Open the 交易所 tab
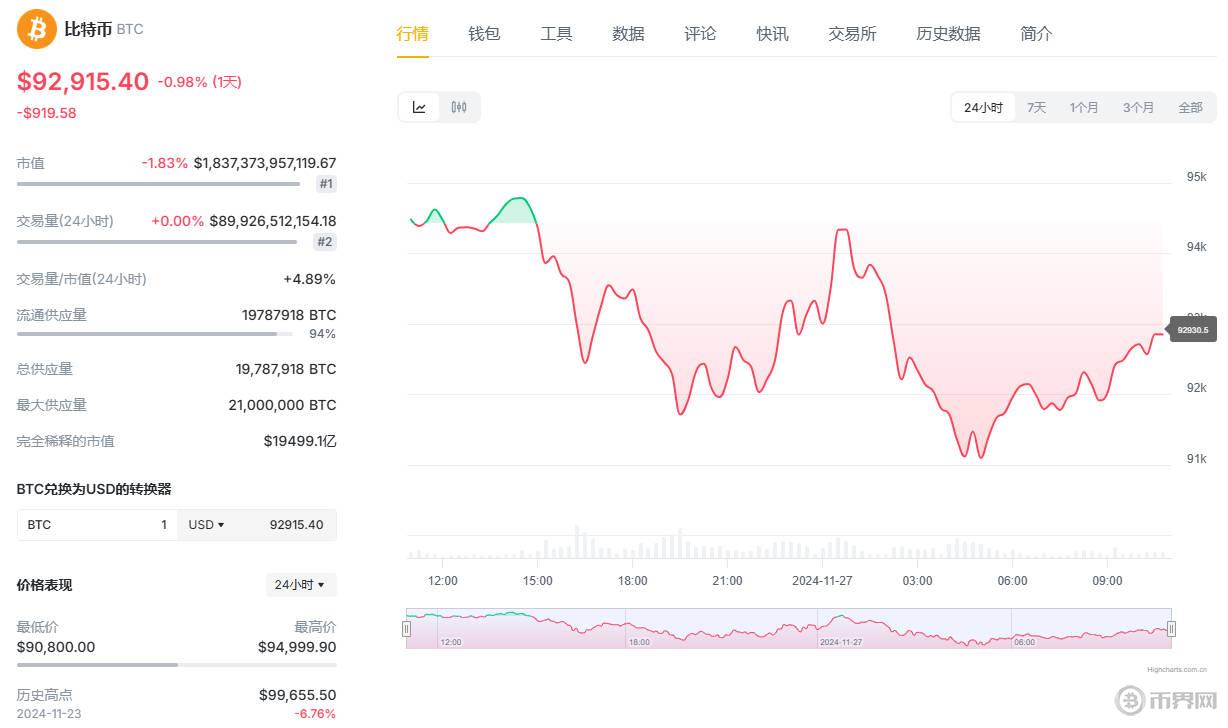This screenshot has height=728, width=1228. 852,33
